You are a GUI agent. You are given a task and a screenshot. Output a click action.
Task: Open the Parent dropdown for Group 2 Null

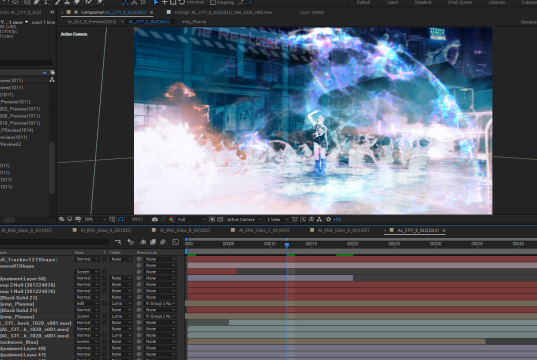[x=160, y=285]
